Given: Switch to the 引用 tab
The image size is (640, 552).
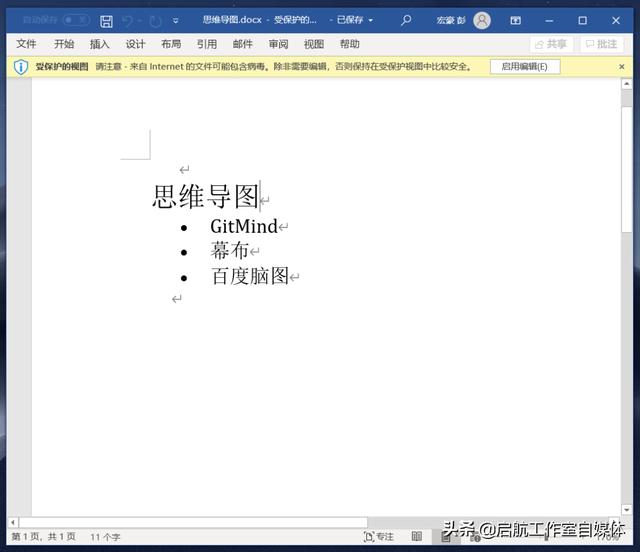Looking at the screenshot, I should pyautogui.click(x=207, y=44).
